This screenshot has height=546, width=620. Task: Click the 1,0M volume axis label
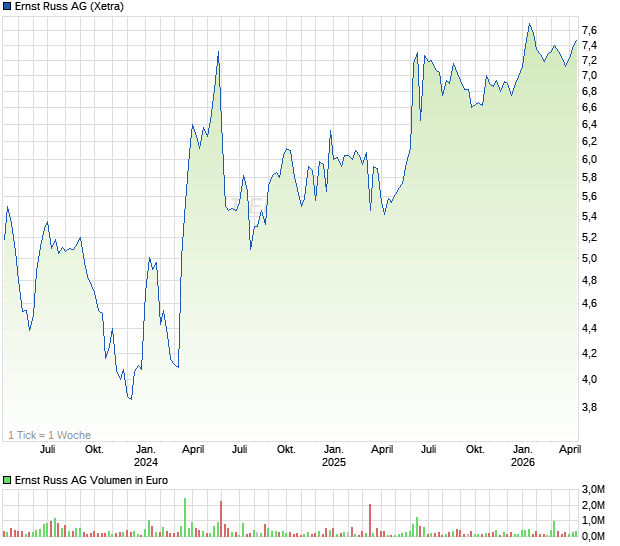593,520
